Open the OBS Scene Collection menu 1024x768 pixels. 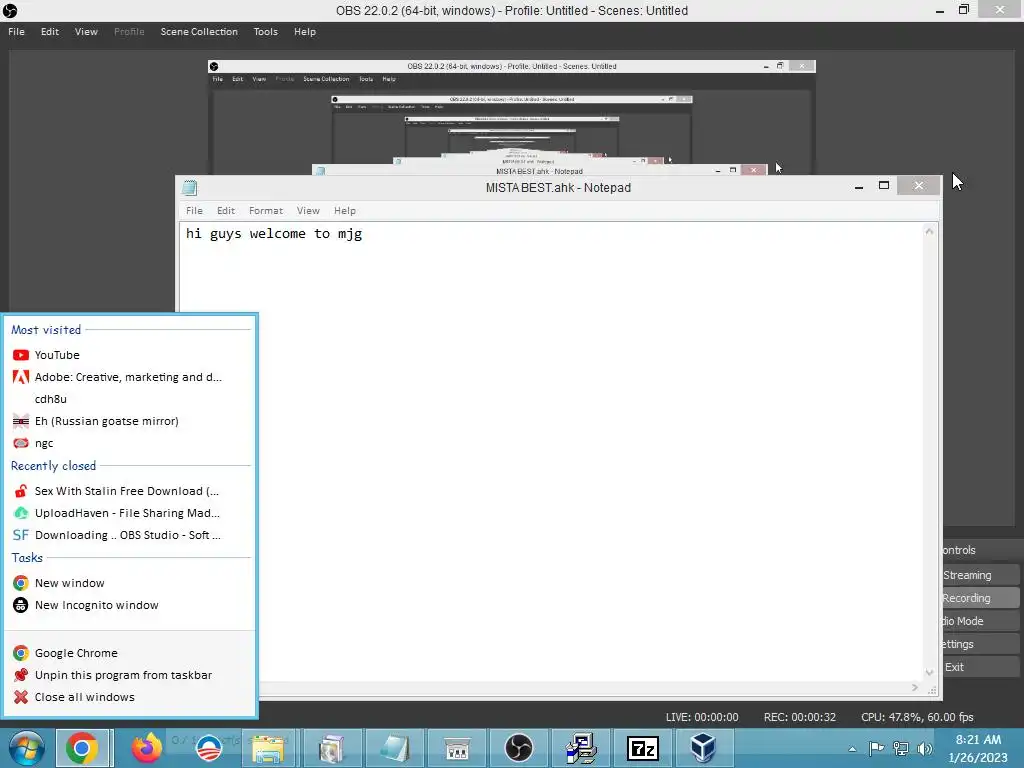[199, 31]
